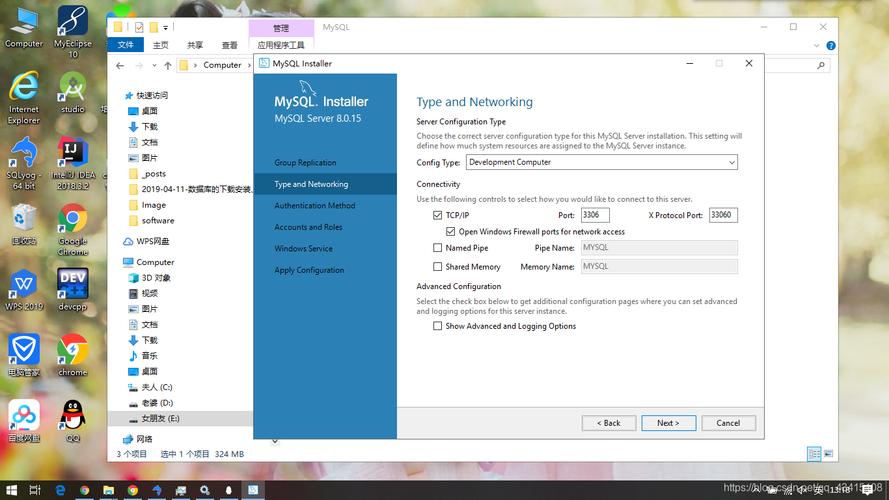Click the Port input field
889x500 pixels.
pos(595,215)
